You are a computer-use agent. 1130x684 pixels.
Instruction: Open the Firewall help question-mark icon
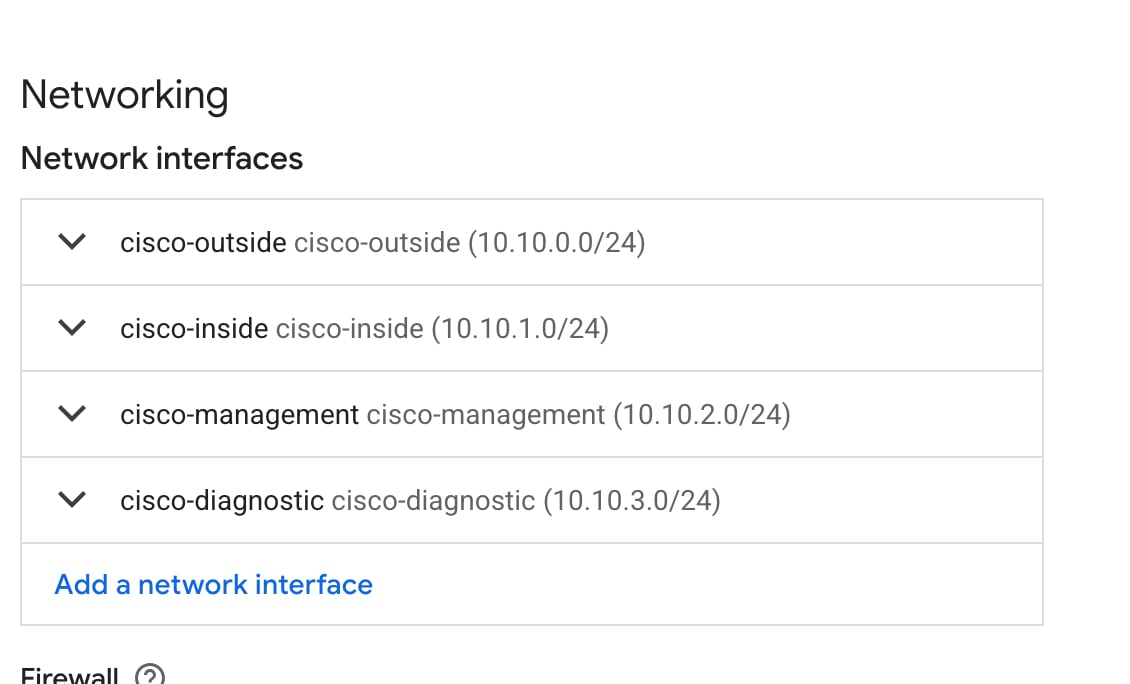pos(149,676)
